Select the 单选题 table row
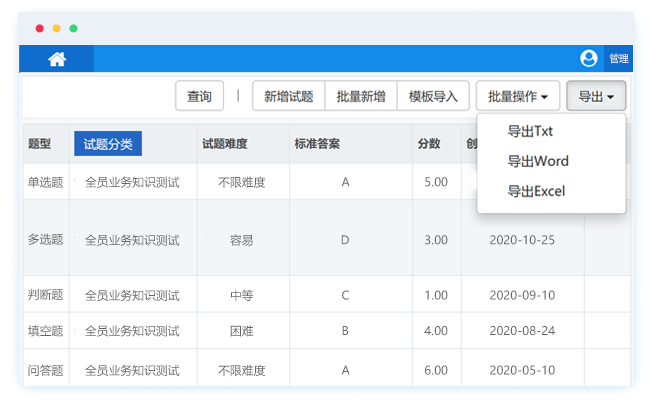Image resolution: width=650 pixels, height=400 pixels. (x=46, y=182)
